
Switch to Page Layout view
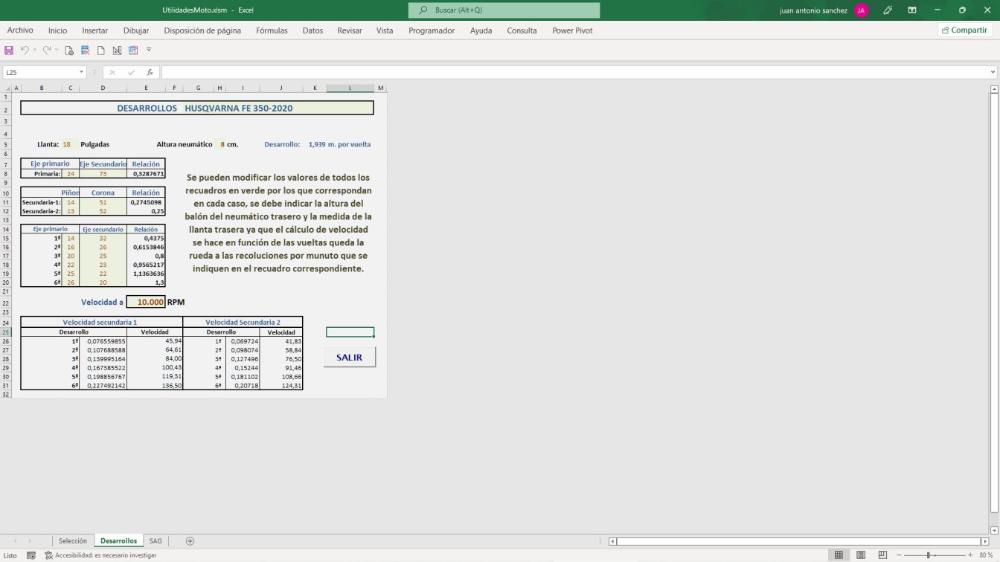[x=860, y=555]
